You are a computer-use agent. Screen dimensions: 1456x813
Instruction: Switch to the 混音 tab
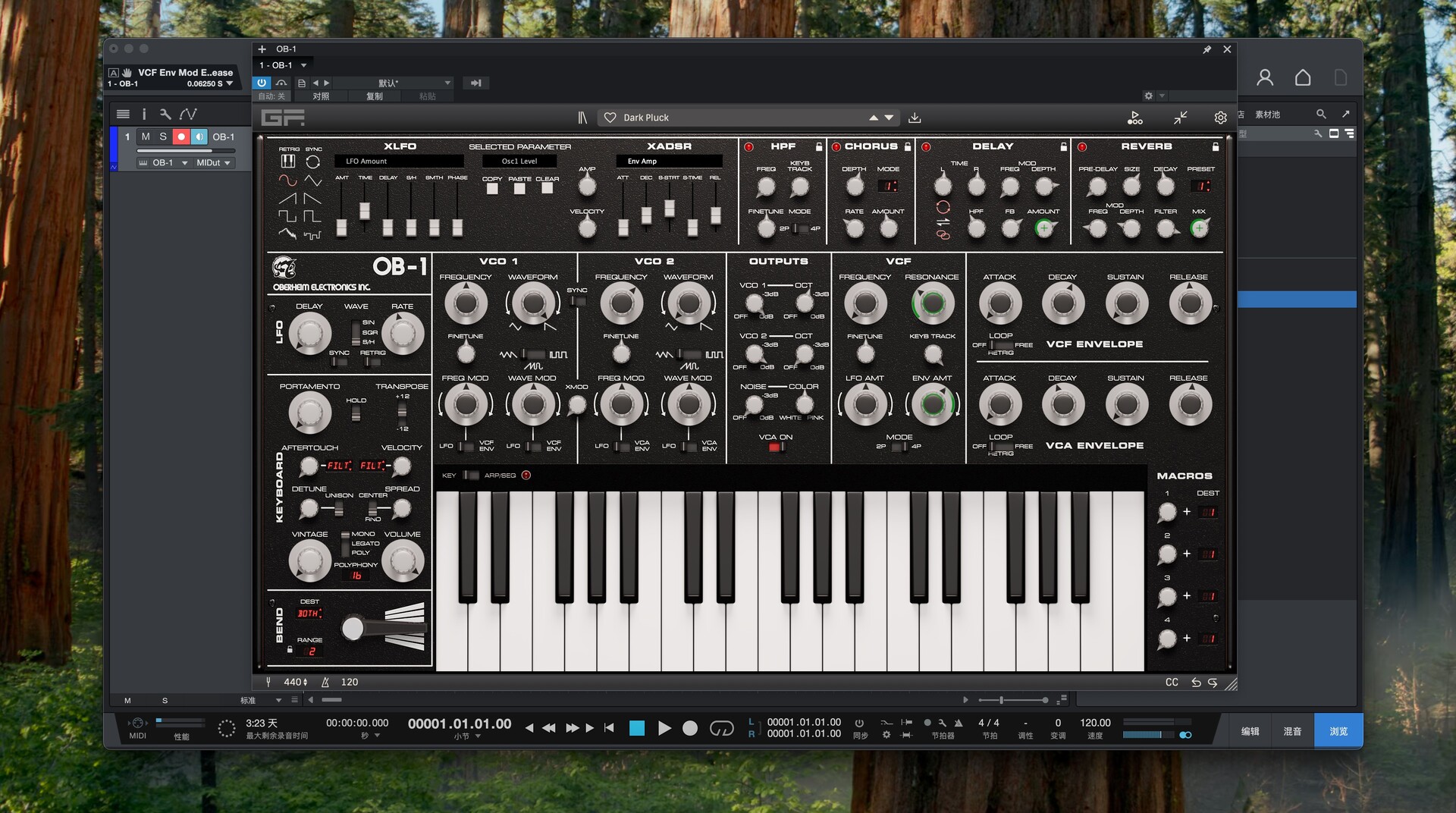click(x=1292, y=731)
